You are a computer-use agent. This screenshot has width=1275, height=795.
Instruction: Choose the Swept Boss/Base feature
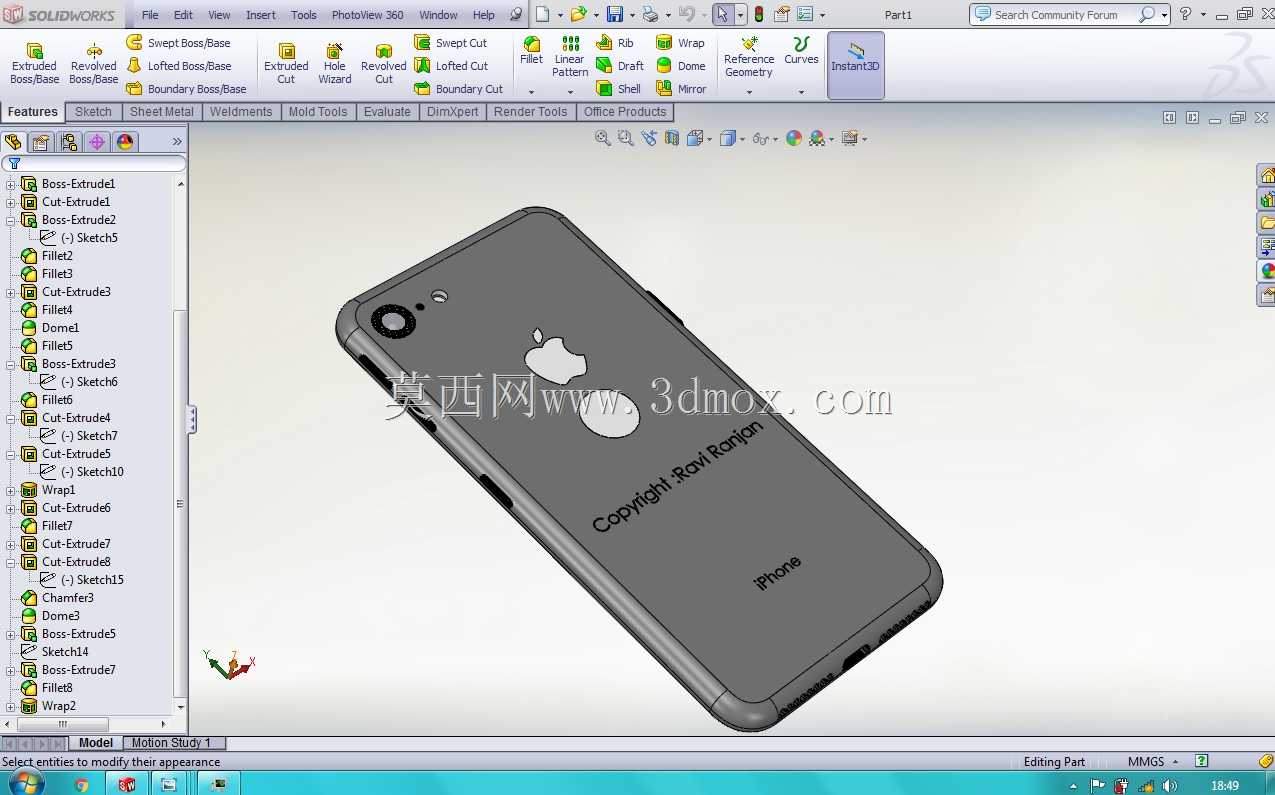coord(178,43)
